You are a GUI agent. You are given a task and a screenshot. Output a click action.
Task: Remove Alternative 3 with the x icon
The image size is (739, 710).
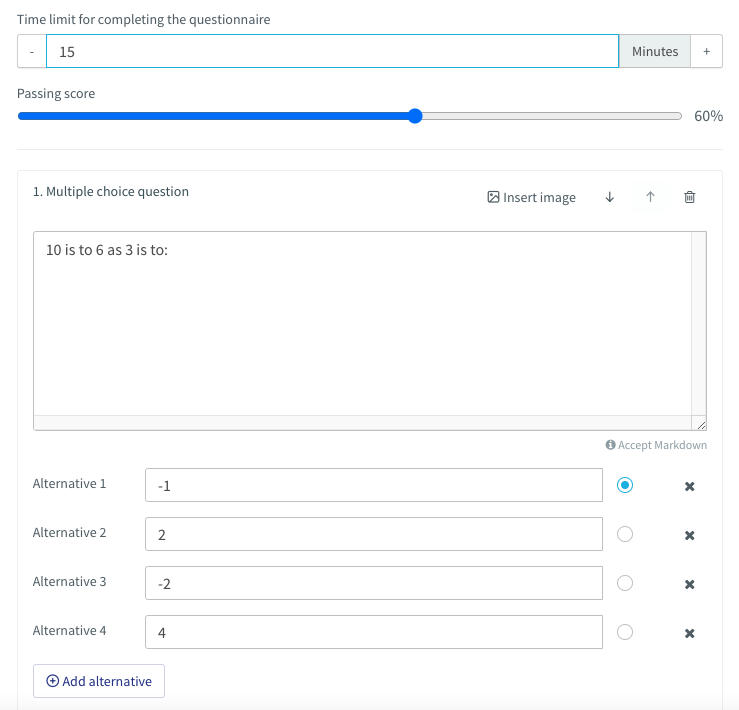690,584
